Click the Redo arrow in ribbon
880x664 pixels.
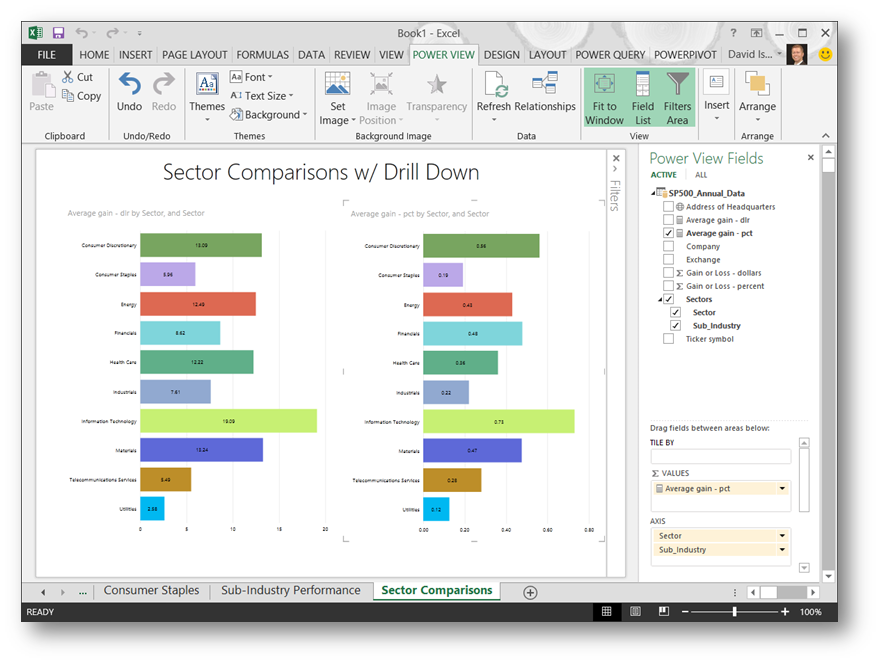163,84
